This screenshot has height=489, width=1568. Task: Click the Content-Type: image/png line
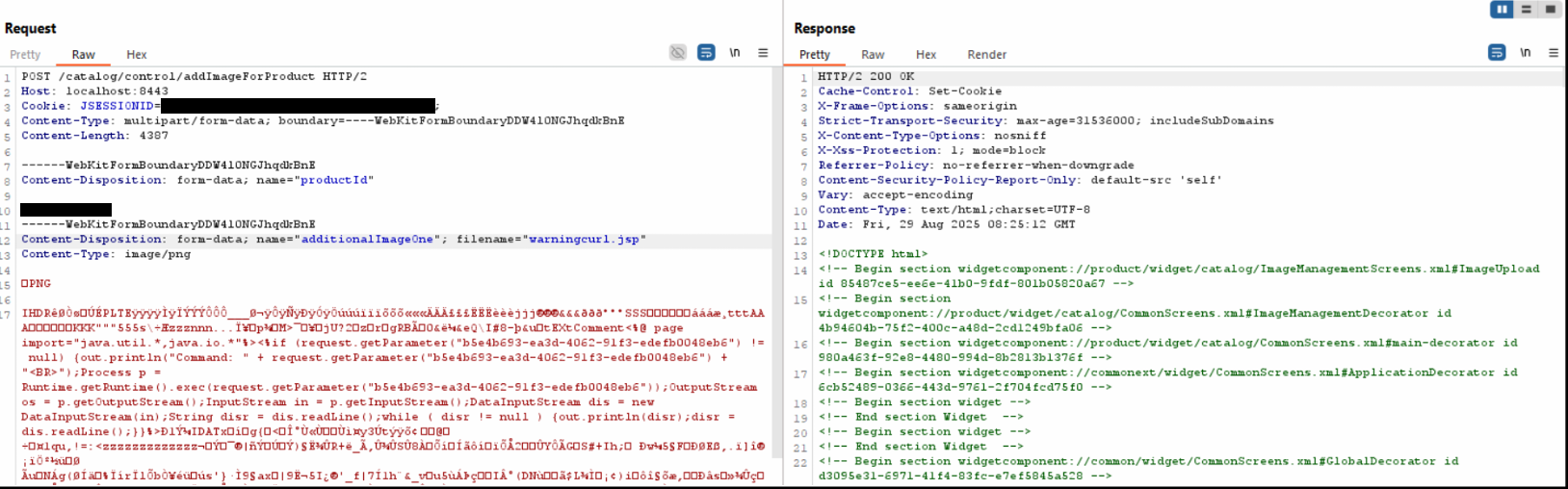106,254
